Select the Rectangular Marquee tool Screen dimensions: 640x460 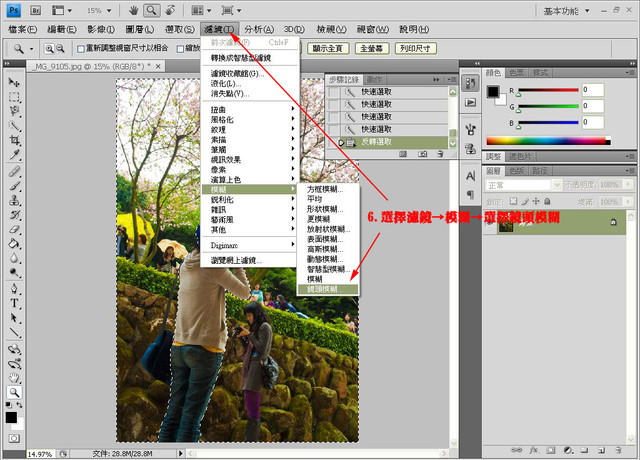(x=14, y=97)
